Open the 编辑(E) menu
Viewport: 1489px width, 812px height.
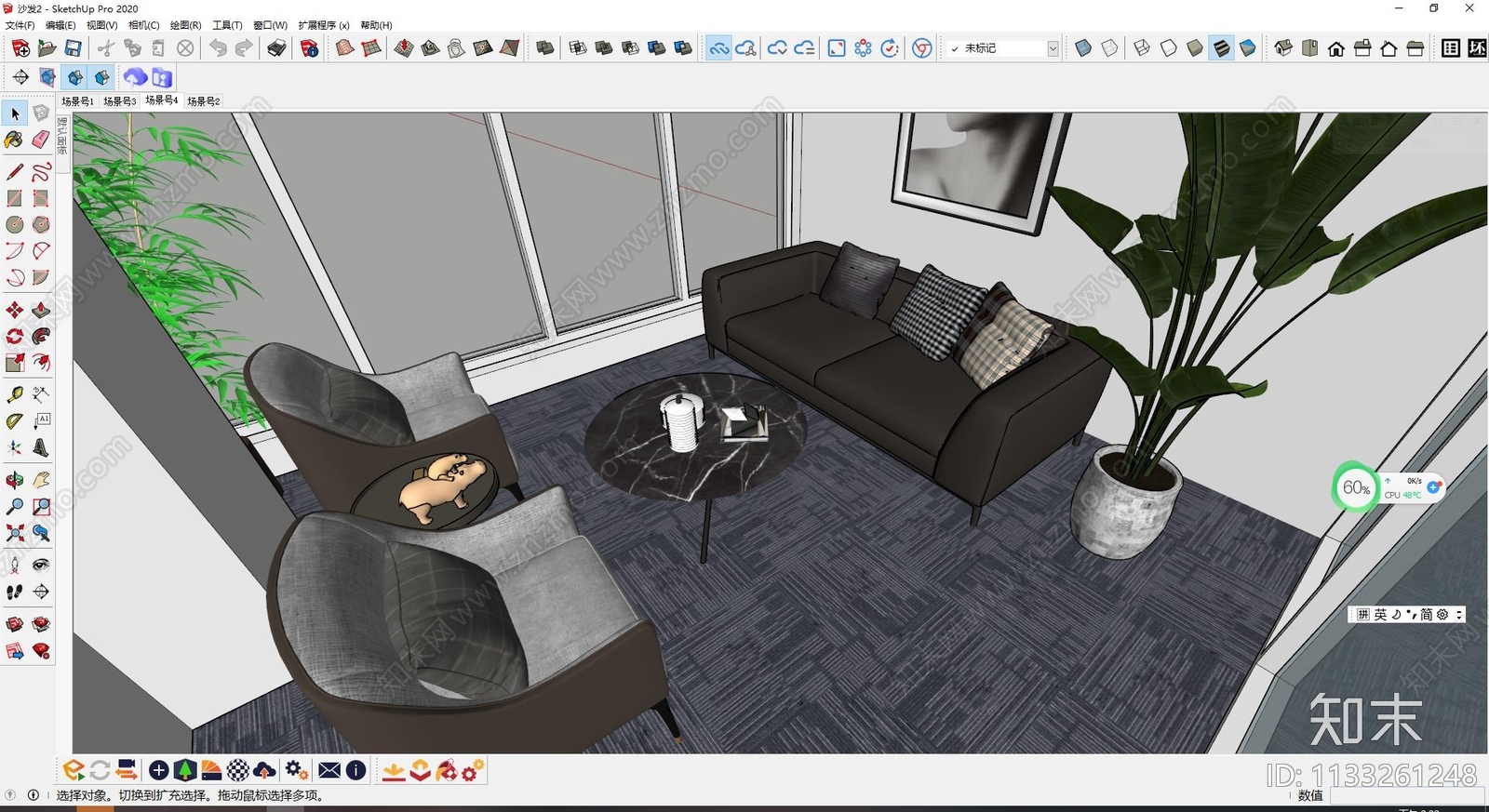click(60, 25)
